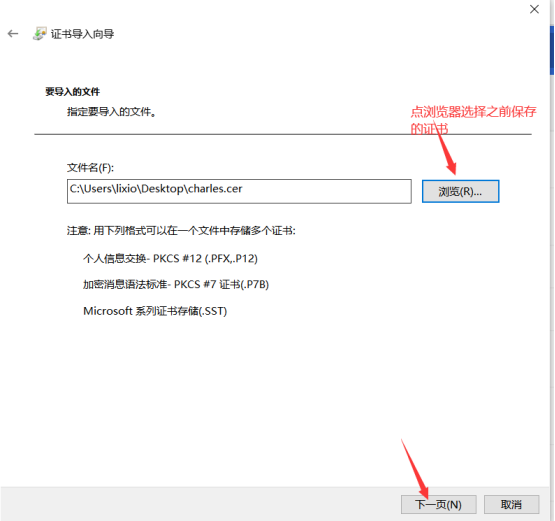The width and height of the screenshot is (555, 521).
Task: Click the red annotation text 点浏览器选择之前保存的证书
Action: point(473,120)
